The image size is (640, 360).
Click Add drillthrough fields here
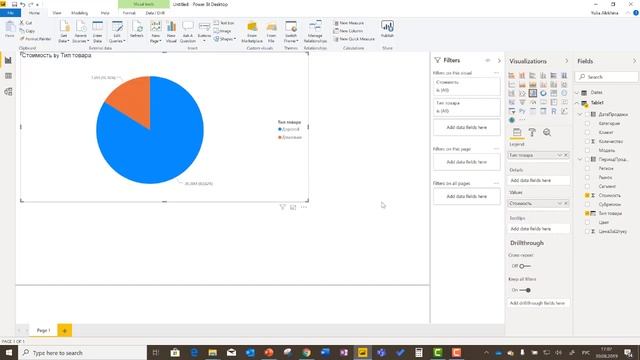(537, 303)
